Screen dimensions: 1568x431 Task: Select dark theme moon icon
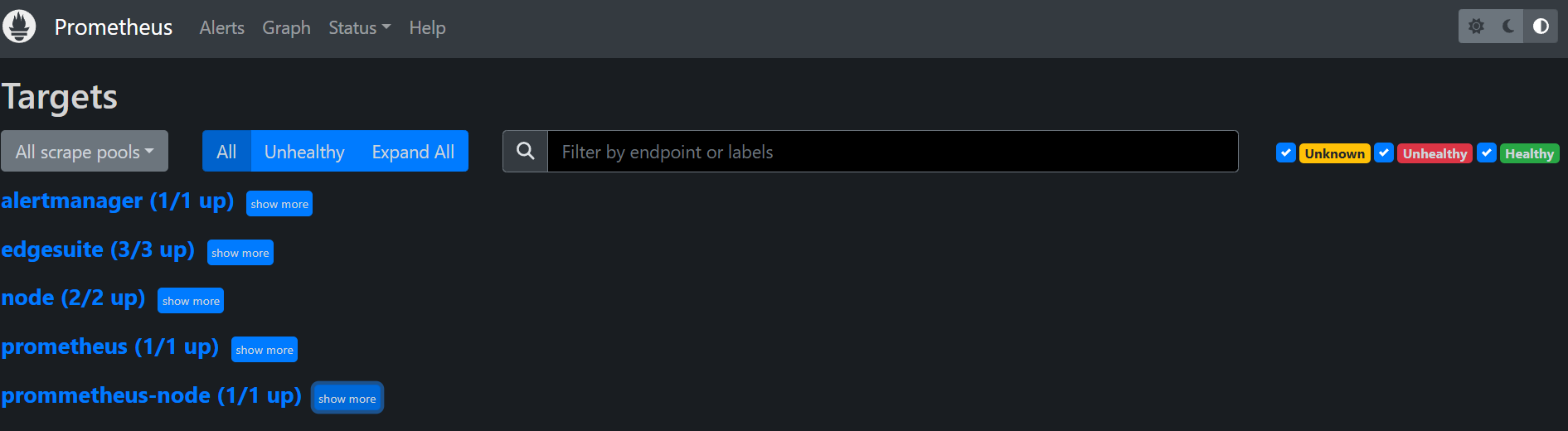point(1508,27)
